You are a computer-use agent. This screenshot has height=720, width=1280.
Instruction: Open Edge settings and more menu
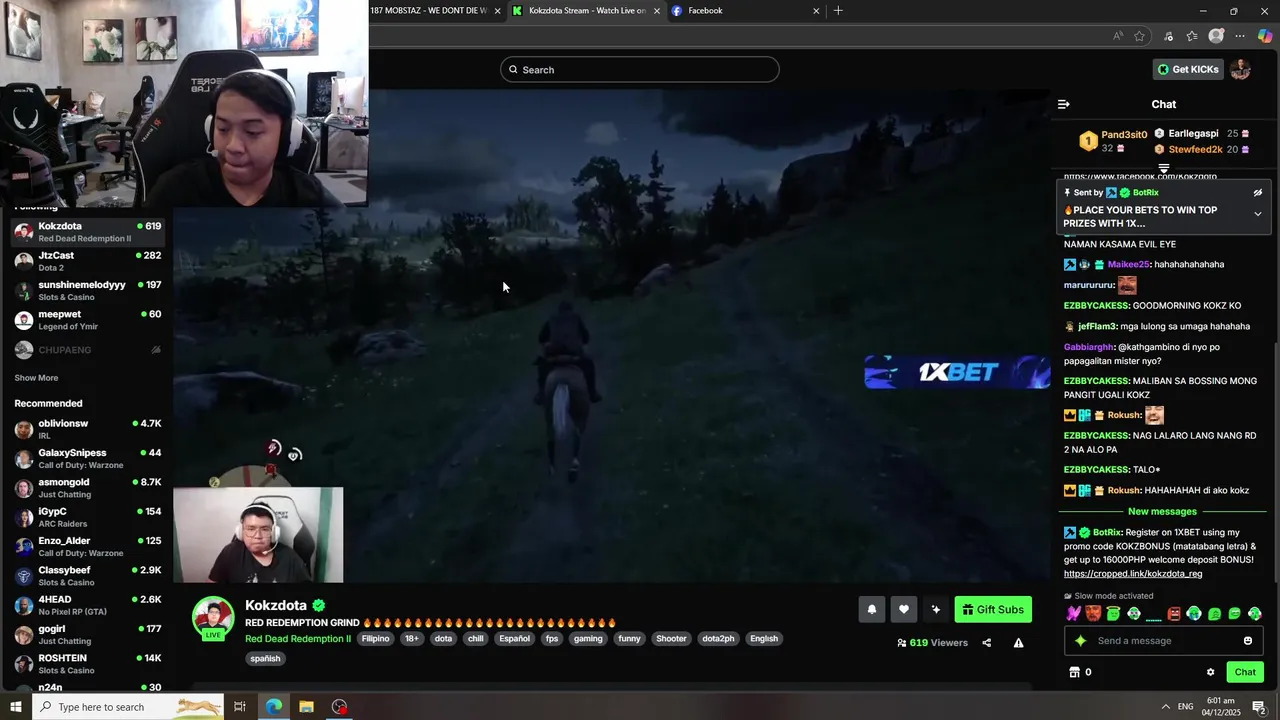(1240, 36)
